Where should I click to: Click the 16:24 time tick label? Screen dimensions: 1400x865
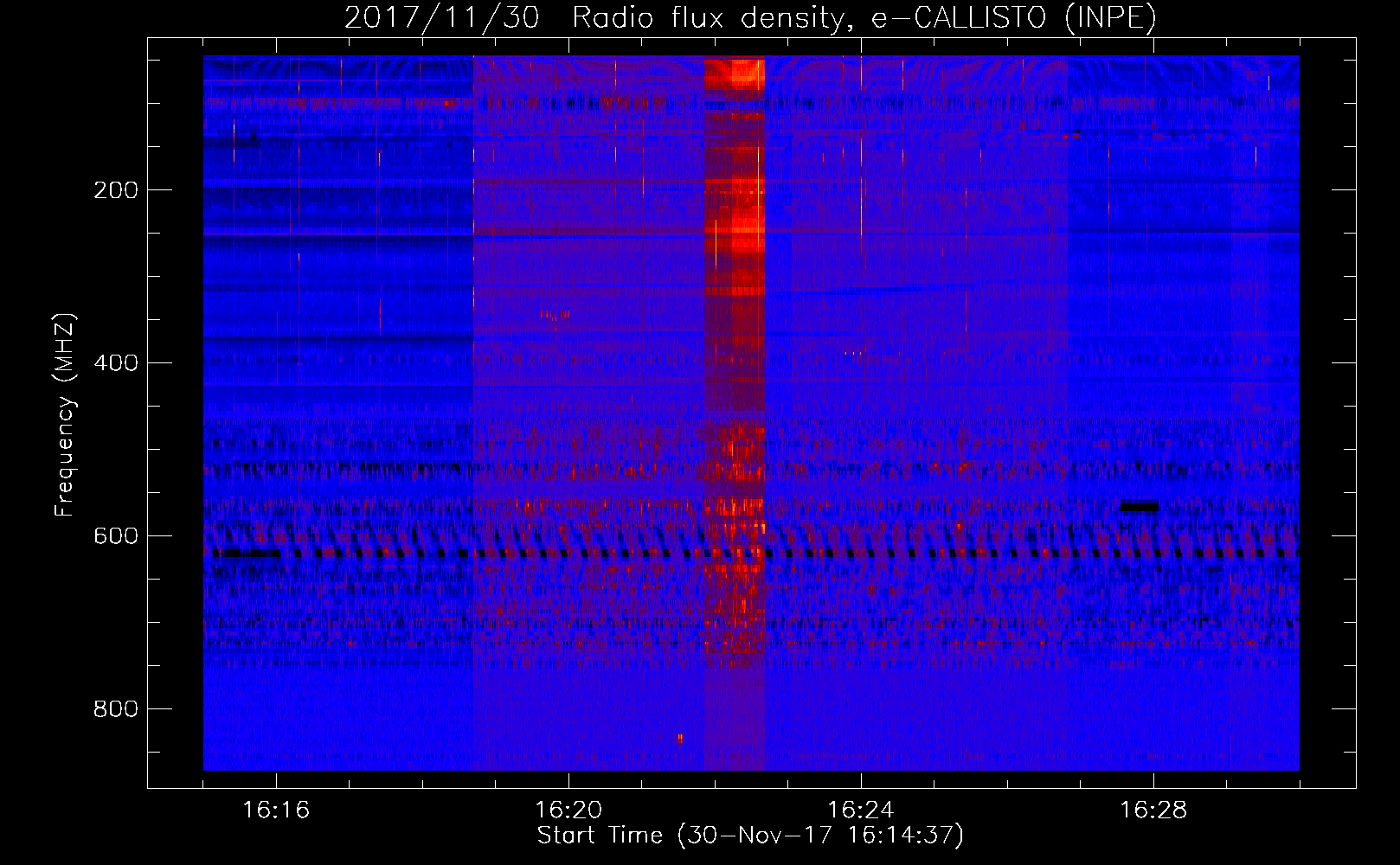(861, 811)
